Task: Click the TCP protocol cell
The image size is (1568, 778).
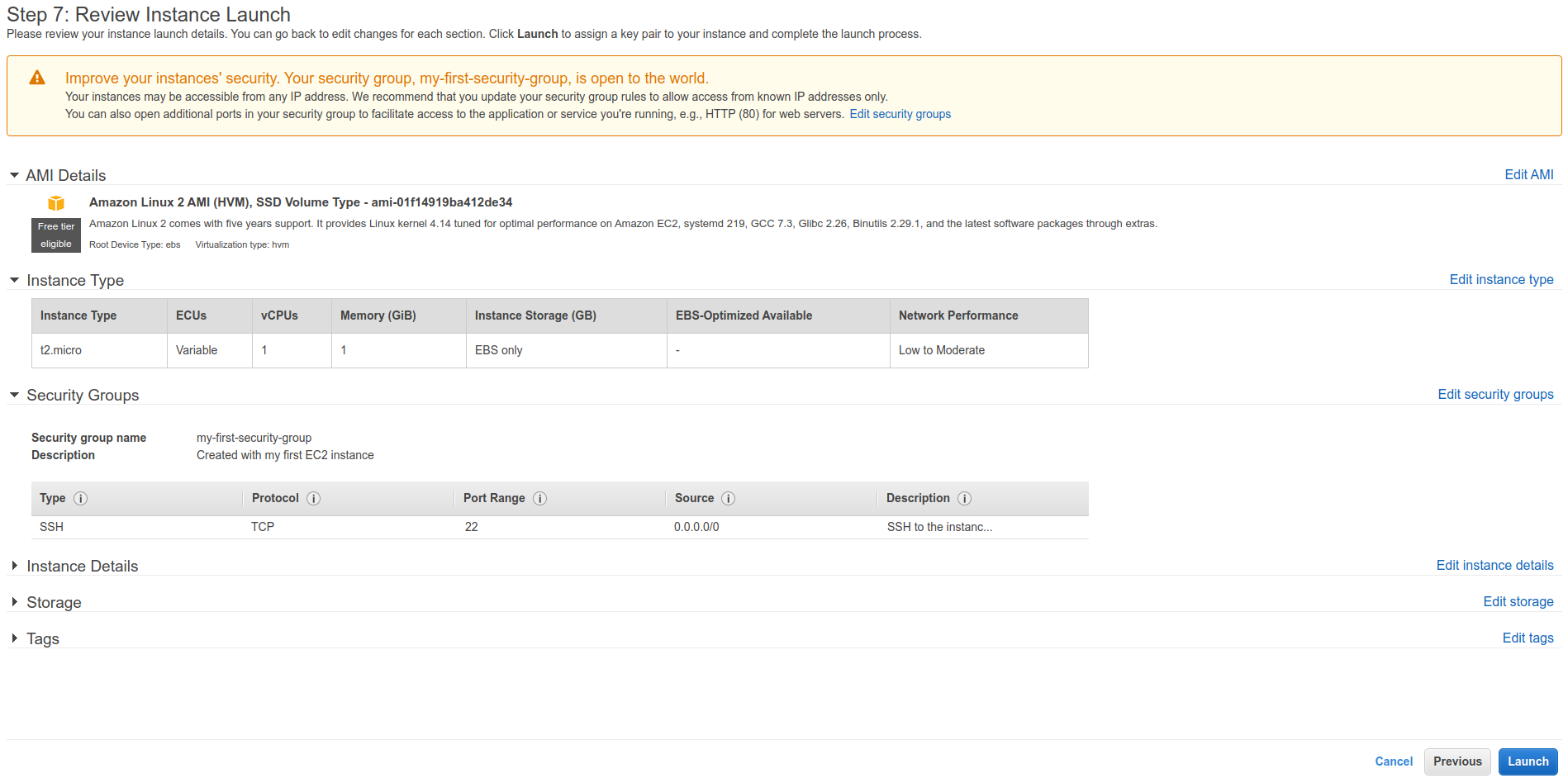Action: (263, 527)
